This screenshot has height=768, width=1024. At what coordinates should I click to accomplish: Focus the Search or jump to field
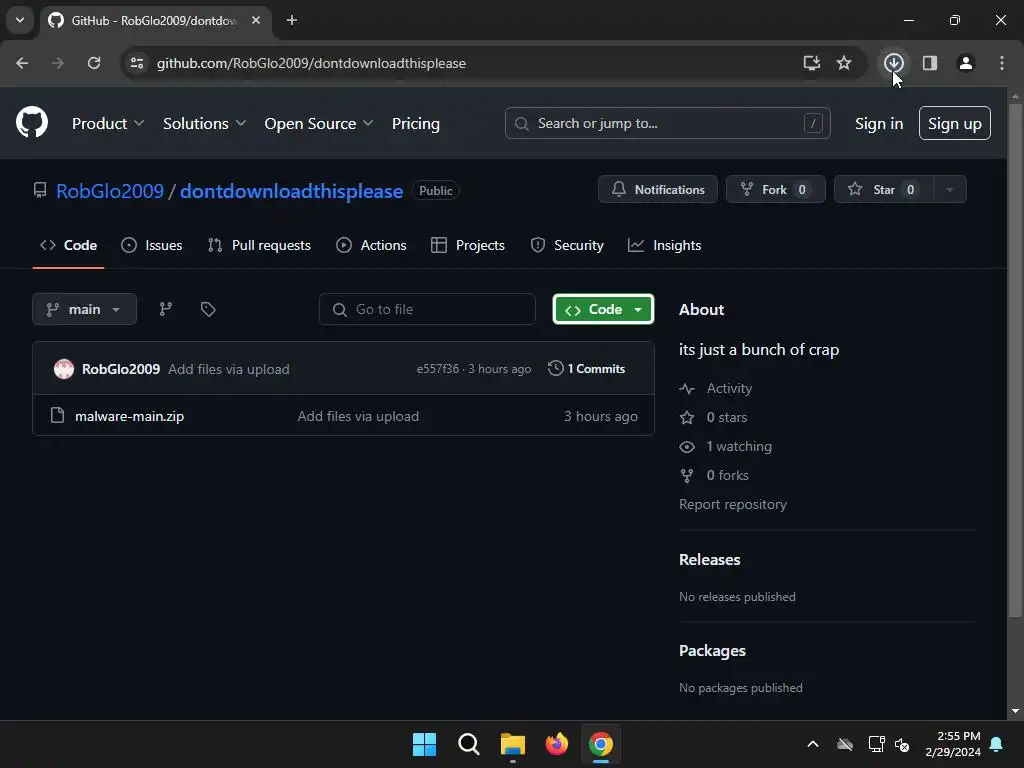[667, 123]
